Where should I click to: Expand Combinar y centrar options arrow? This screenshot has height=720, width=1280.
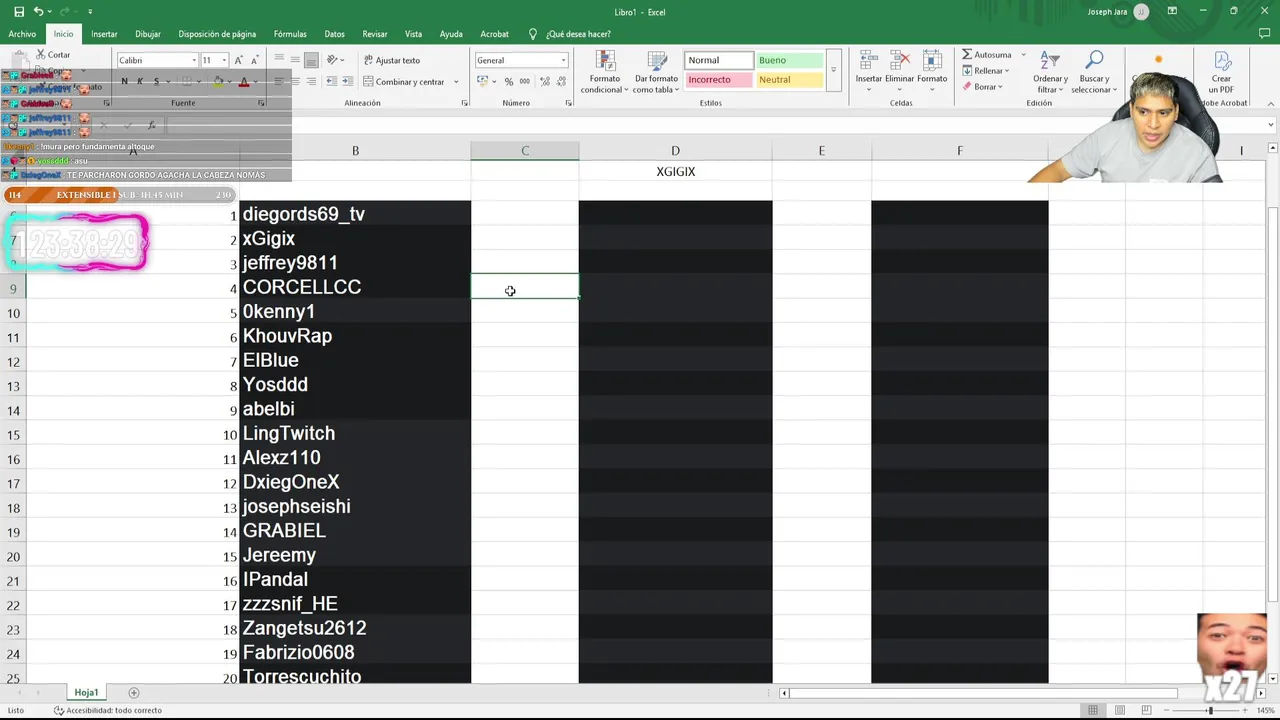[x=456, y=82]
